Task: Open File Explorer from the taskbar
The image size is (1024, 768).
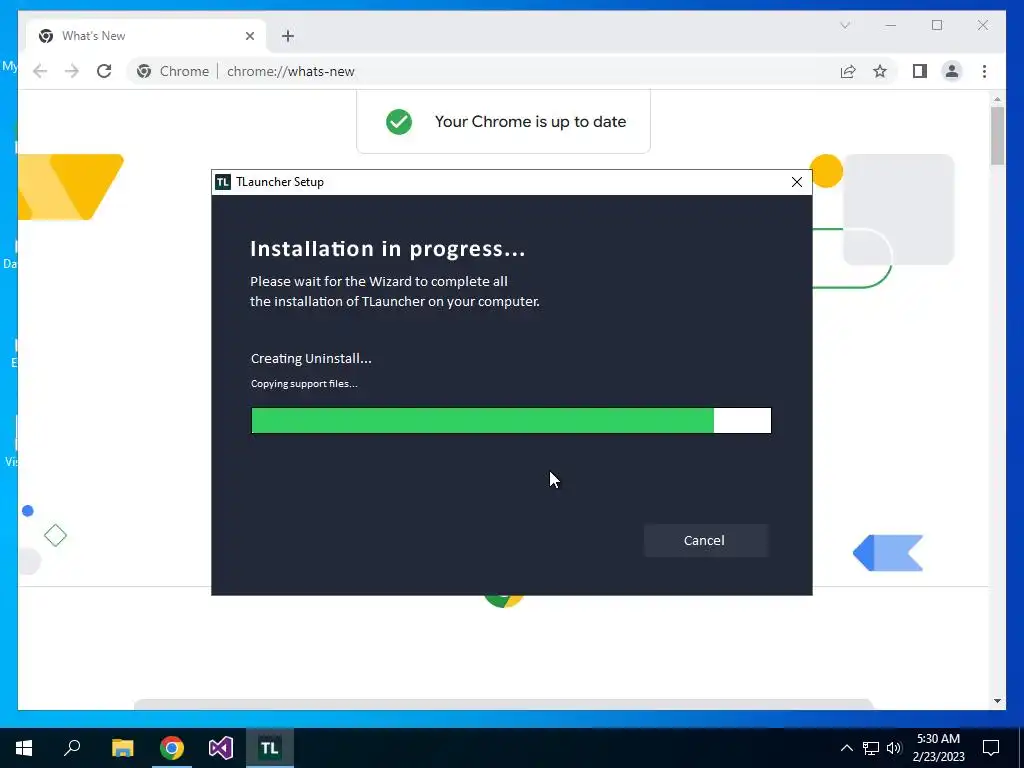Action: point(122,748)
